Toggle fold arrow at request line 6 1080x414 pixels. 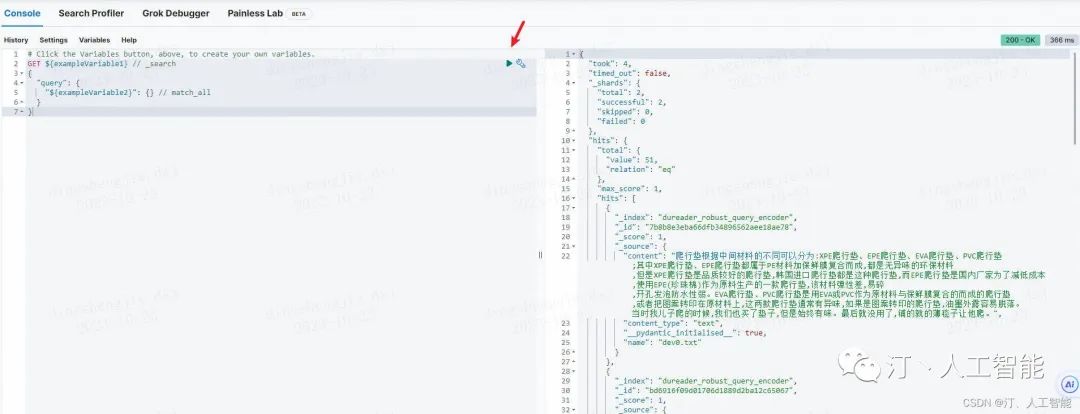coord(22,102)
